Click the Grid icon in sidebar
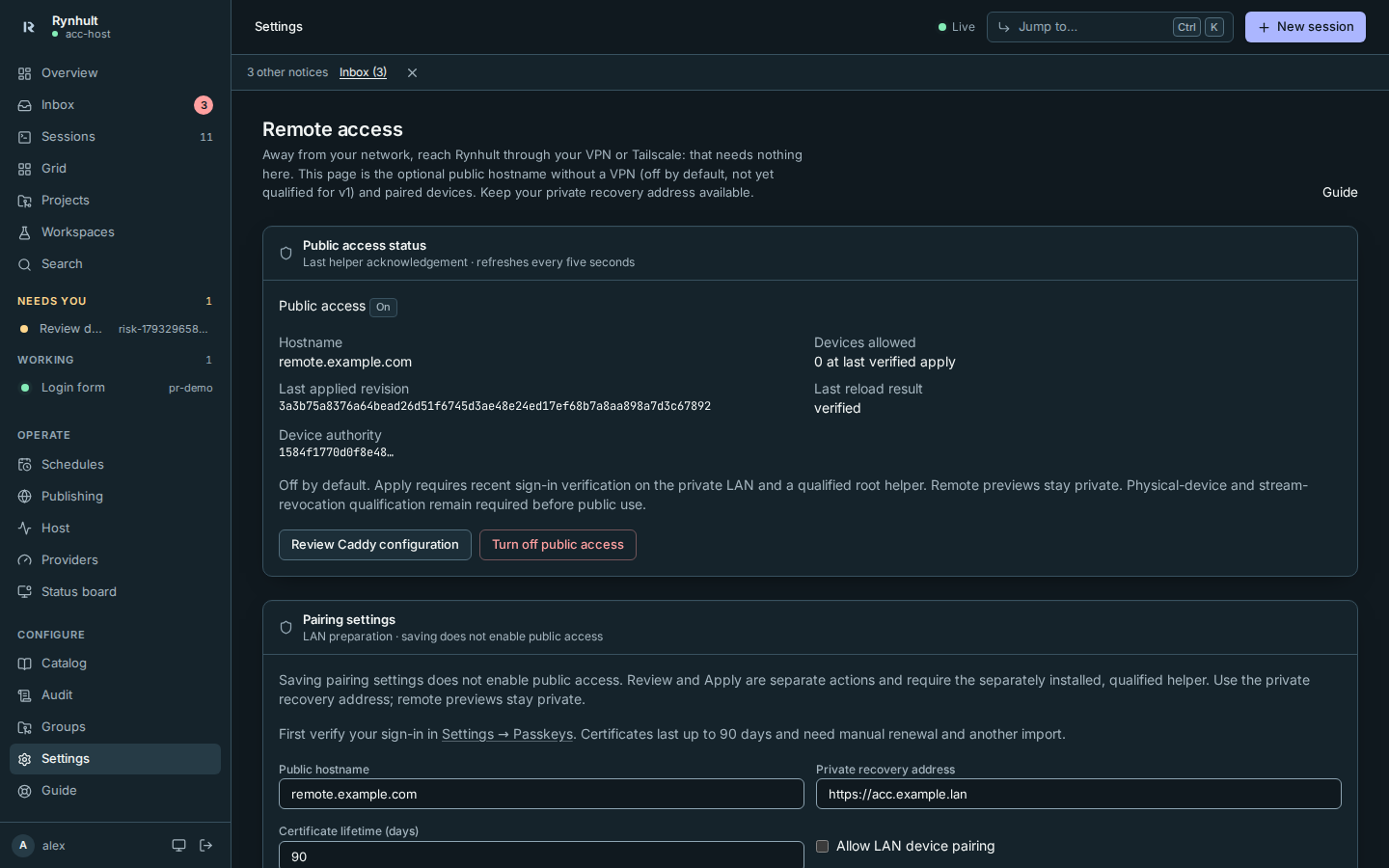The width and height of the screenshot is (1389, 868). [x=25, y=169]
